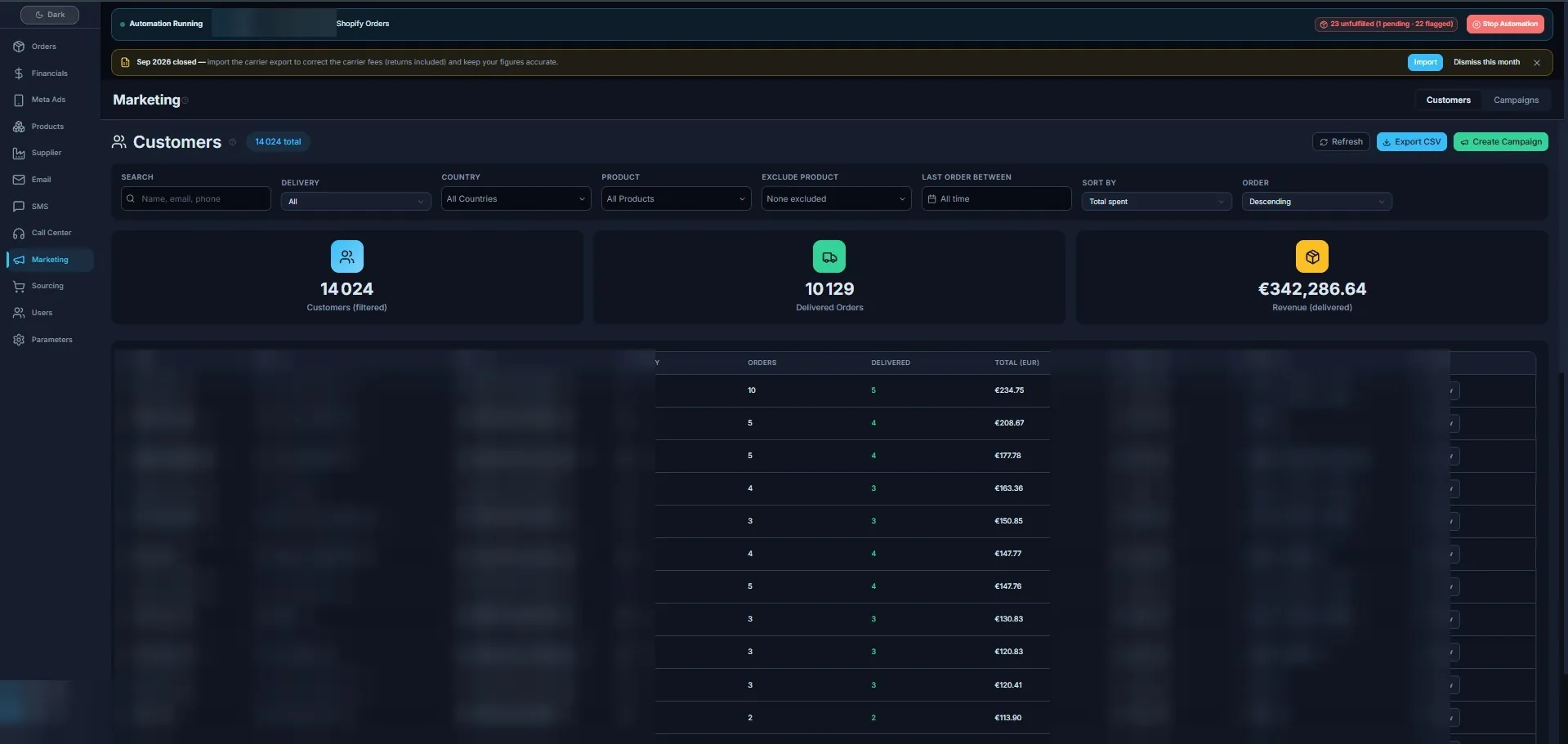Click the help icon next to Customers heading

click(x=232, y=142)
